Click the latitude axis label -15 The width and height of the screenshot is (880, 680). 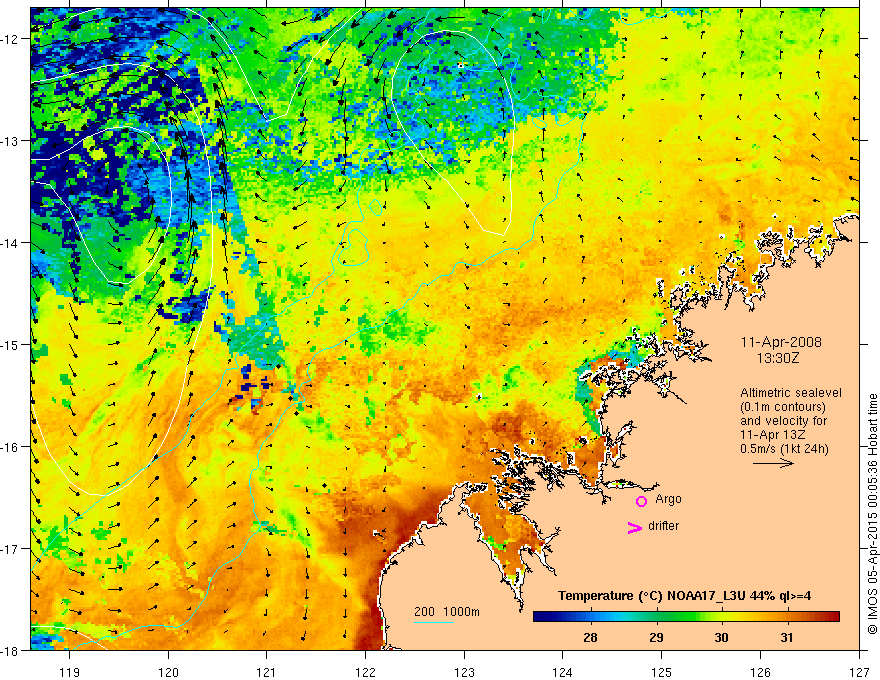tap(11, 344)
